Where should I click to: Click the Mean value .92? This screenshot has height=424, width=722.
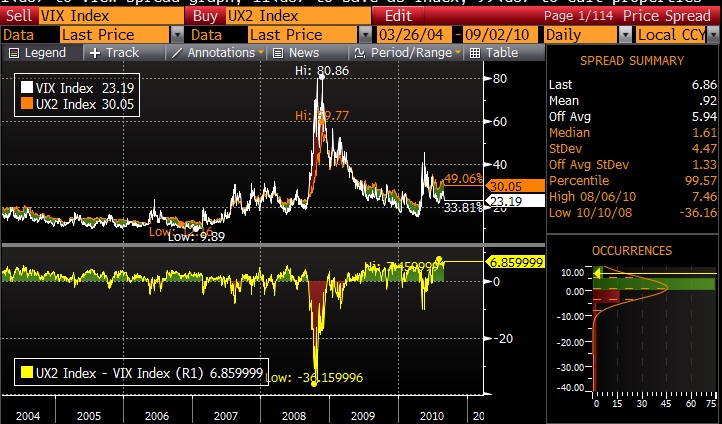[x=707, y=101]
